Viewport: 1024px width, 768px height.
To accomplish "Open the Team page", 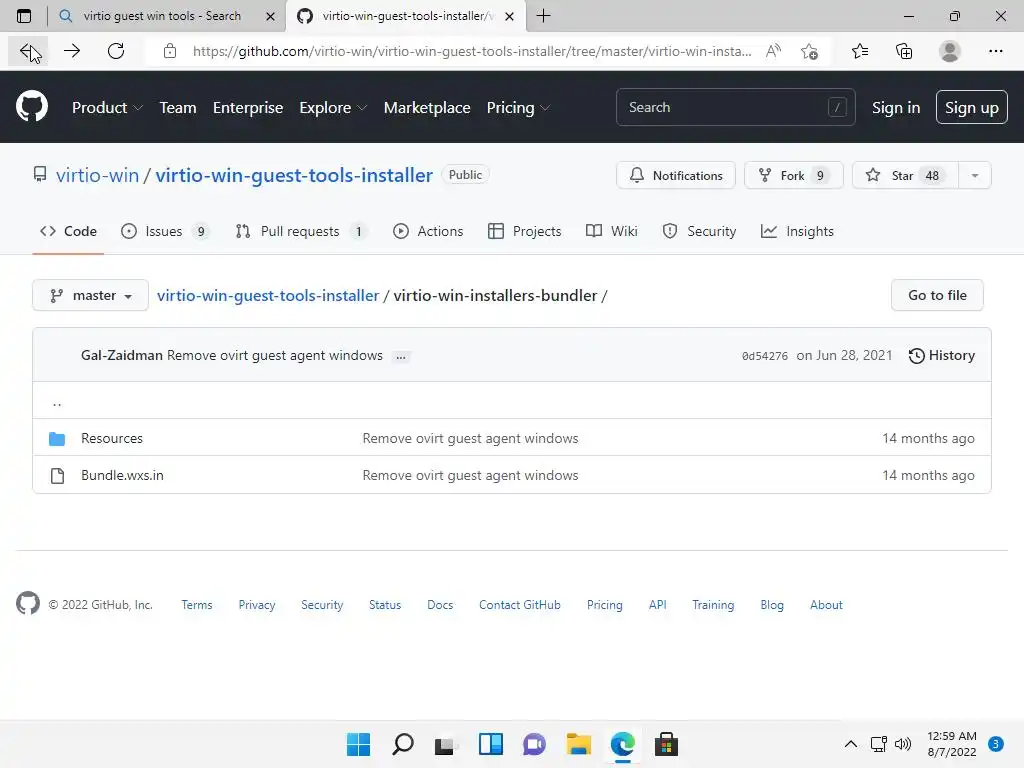I will click(178, 108).
